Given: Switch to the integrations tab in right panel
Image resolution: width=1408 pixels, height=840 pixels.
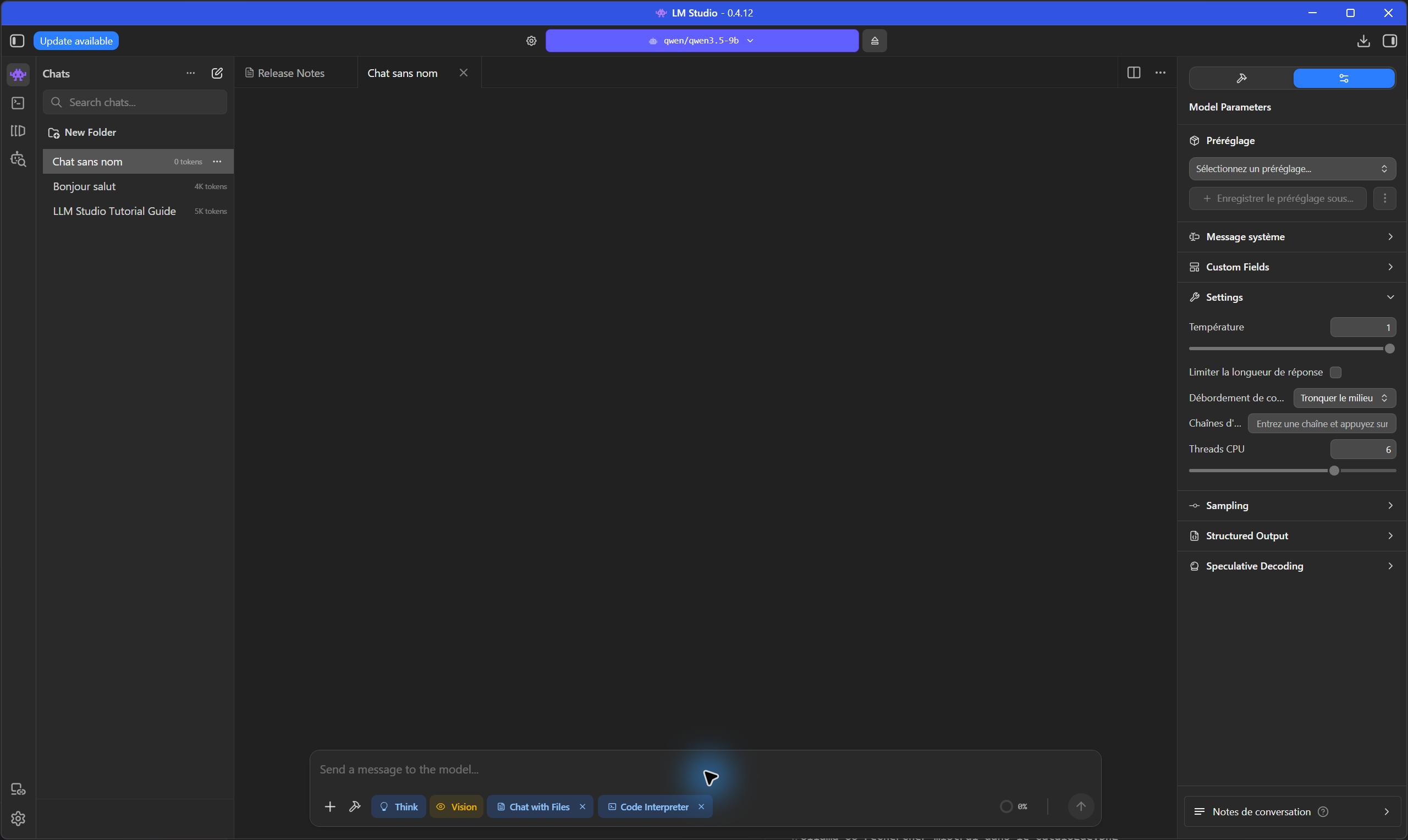Looking at the screenshot, I should [1241, 78].
